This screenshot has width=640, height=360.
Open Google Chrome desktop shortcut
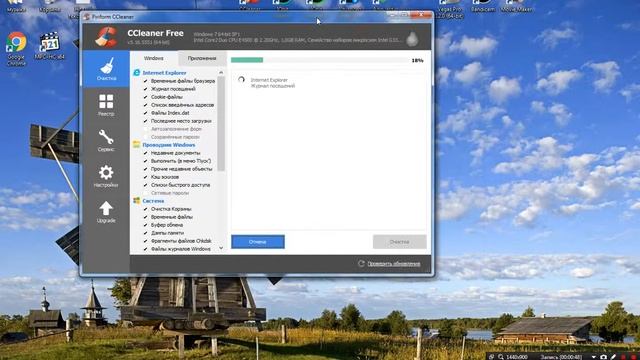[16, 48]
